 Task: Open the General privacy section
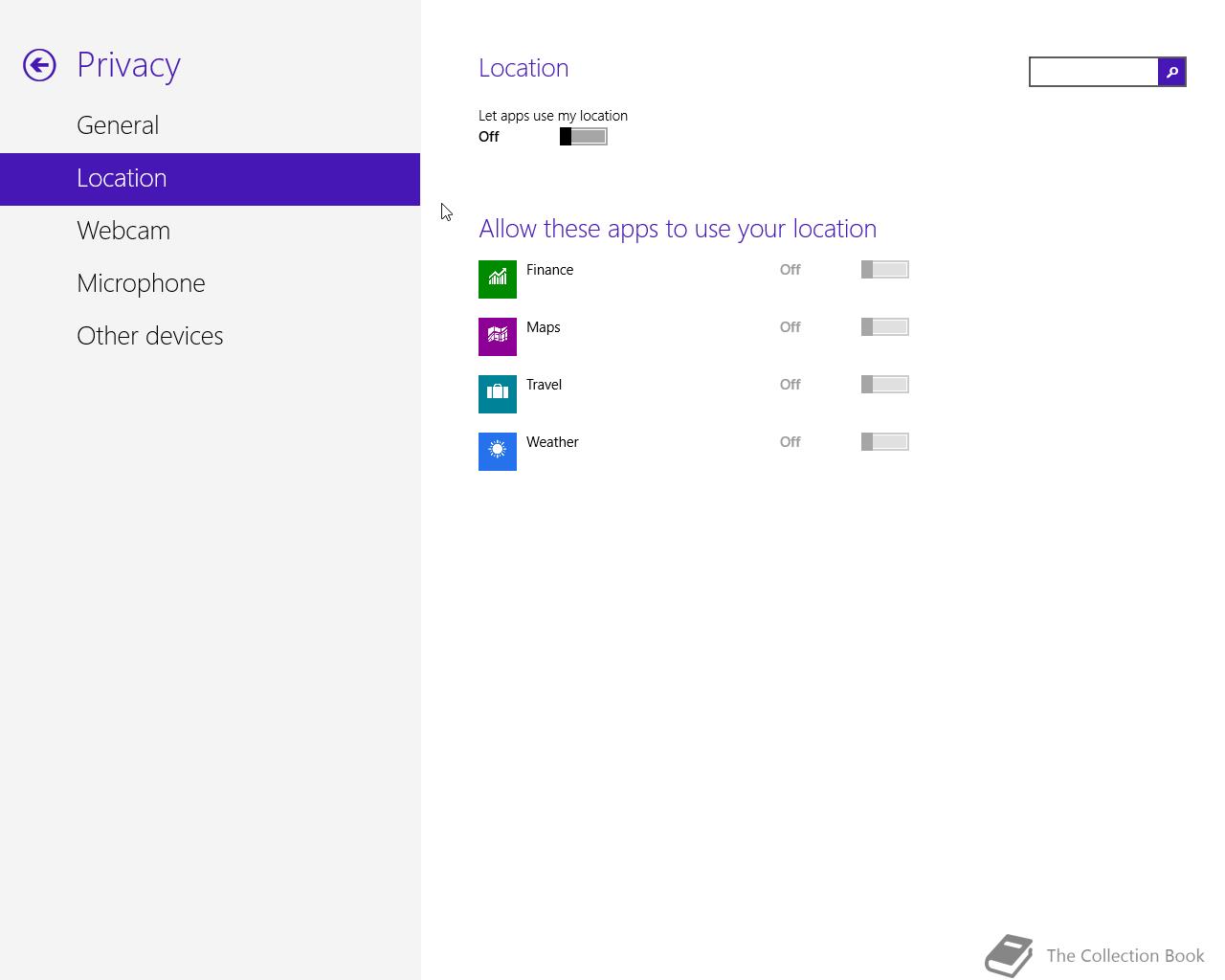click(x=210, y=125)
